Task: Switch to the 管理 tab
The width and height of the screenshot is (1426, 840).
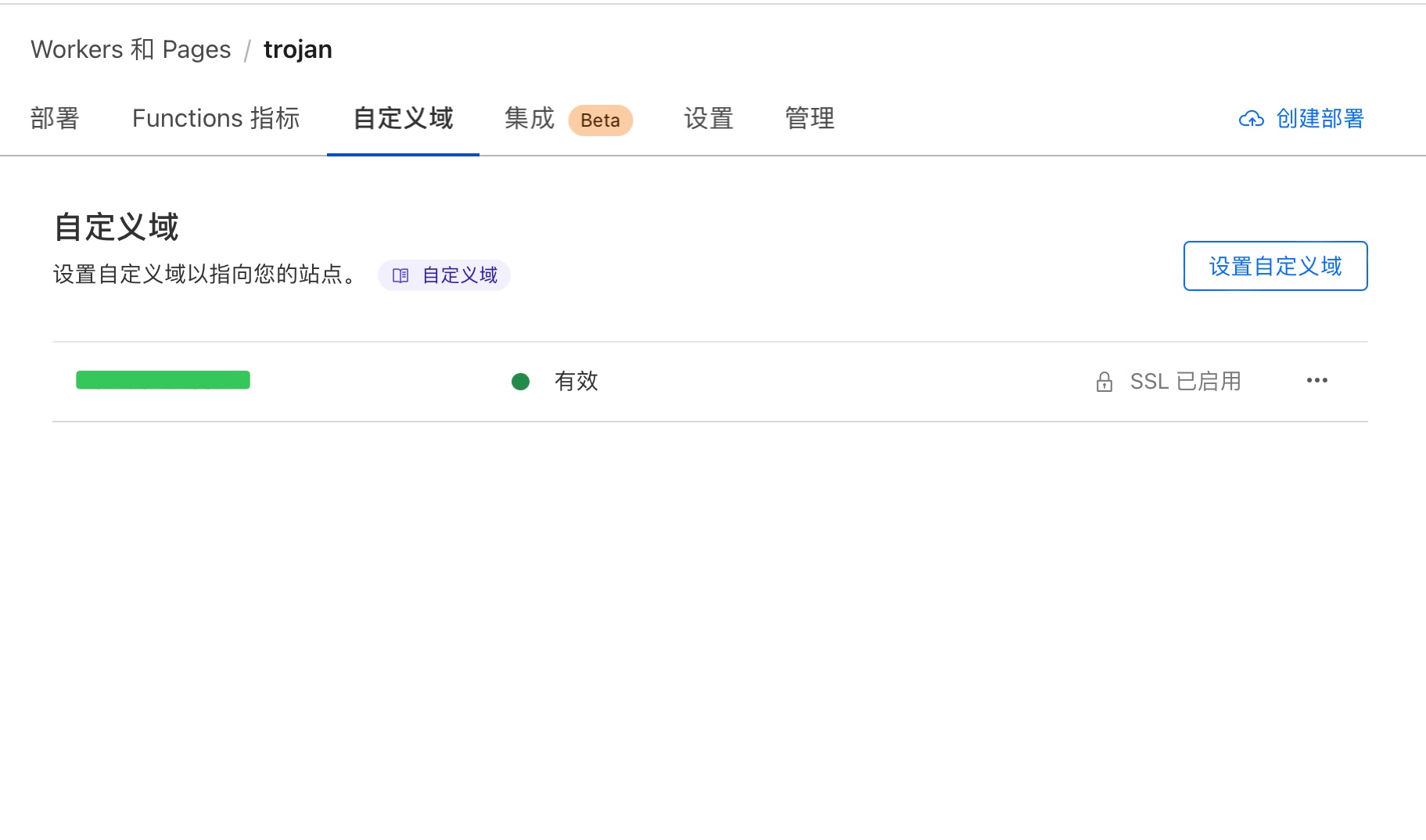Action: (x=810, y=119)
